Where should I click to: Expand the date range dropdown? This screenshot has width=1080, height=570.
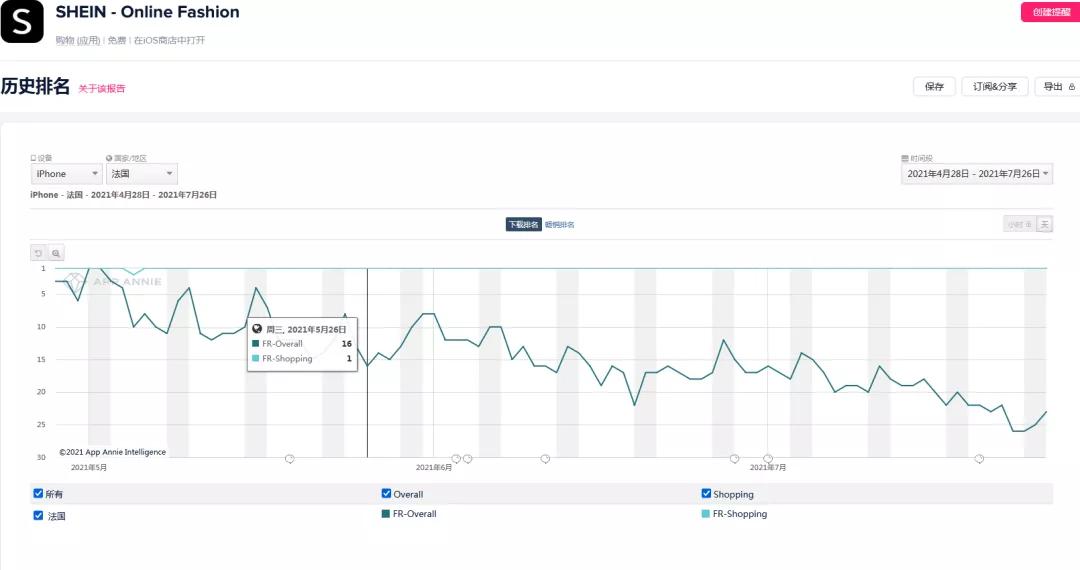977,174
